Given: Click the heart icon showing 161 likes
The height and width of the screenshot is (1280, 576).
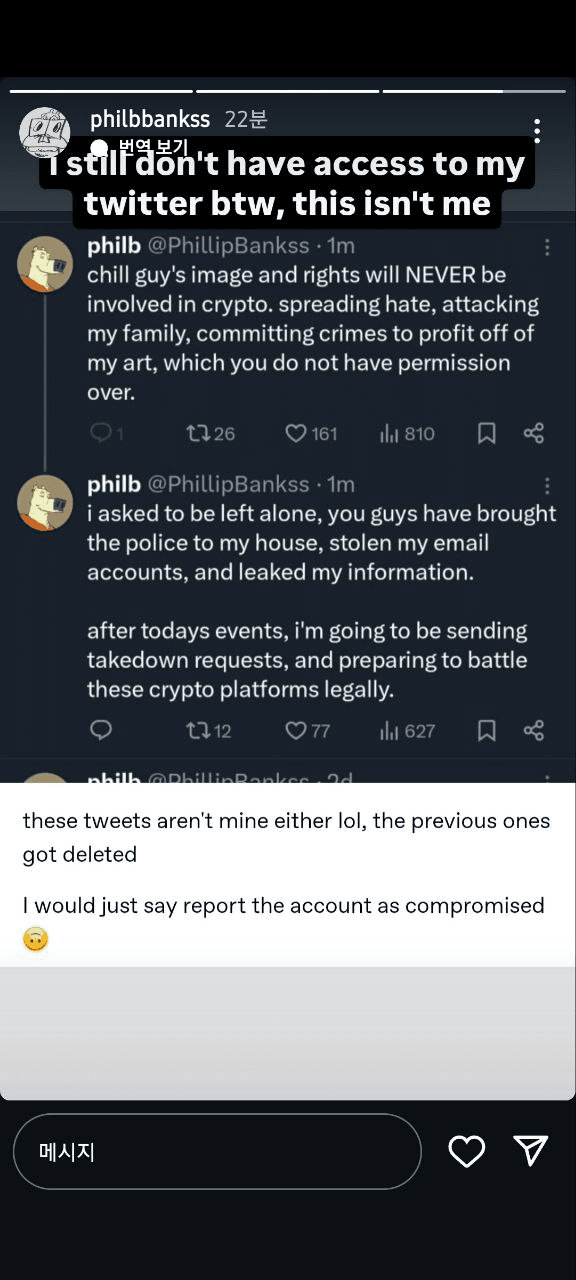Looking at the screenshot, I should click(x=296, y=433).
